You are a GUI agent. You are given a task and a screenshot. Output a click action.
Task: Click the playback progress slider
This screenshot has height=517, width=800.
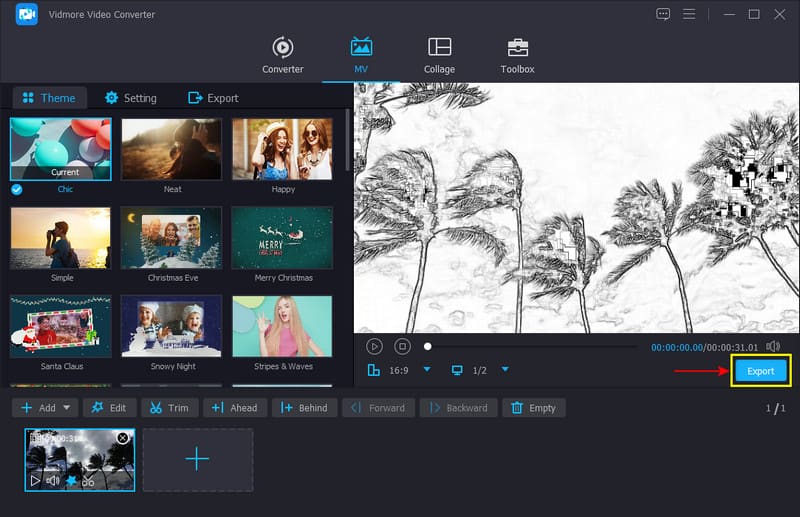click(530, 347)
